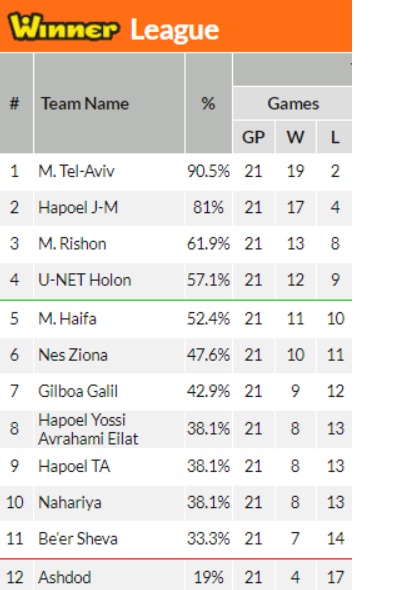Click the Winner League logo
Image resolution: width=397 pixels, height=590 pixels.
113,27
